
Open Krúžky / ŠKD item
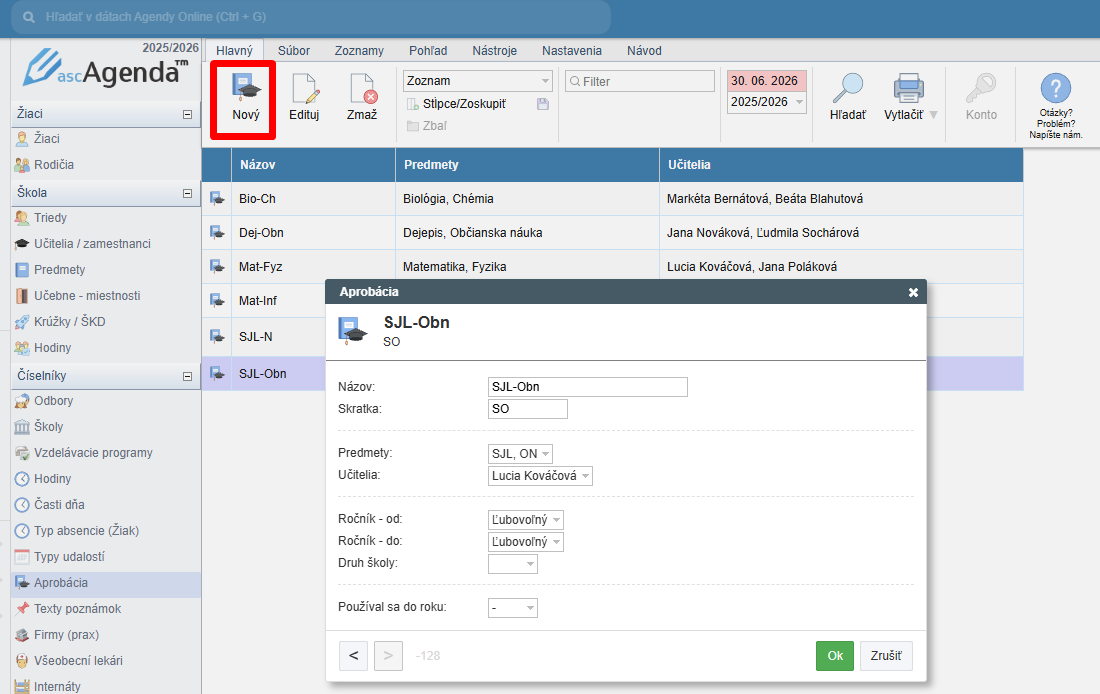coord(69,321)
